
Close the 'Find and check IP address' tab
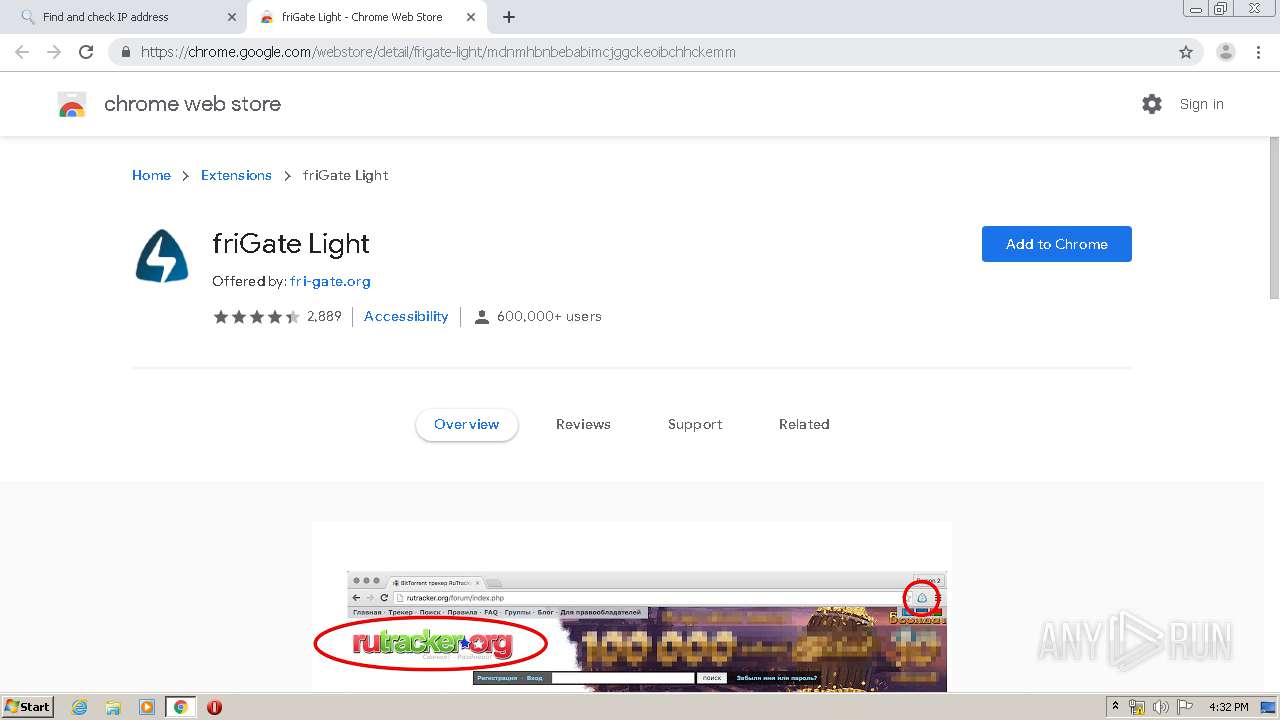tap(232, 17)
